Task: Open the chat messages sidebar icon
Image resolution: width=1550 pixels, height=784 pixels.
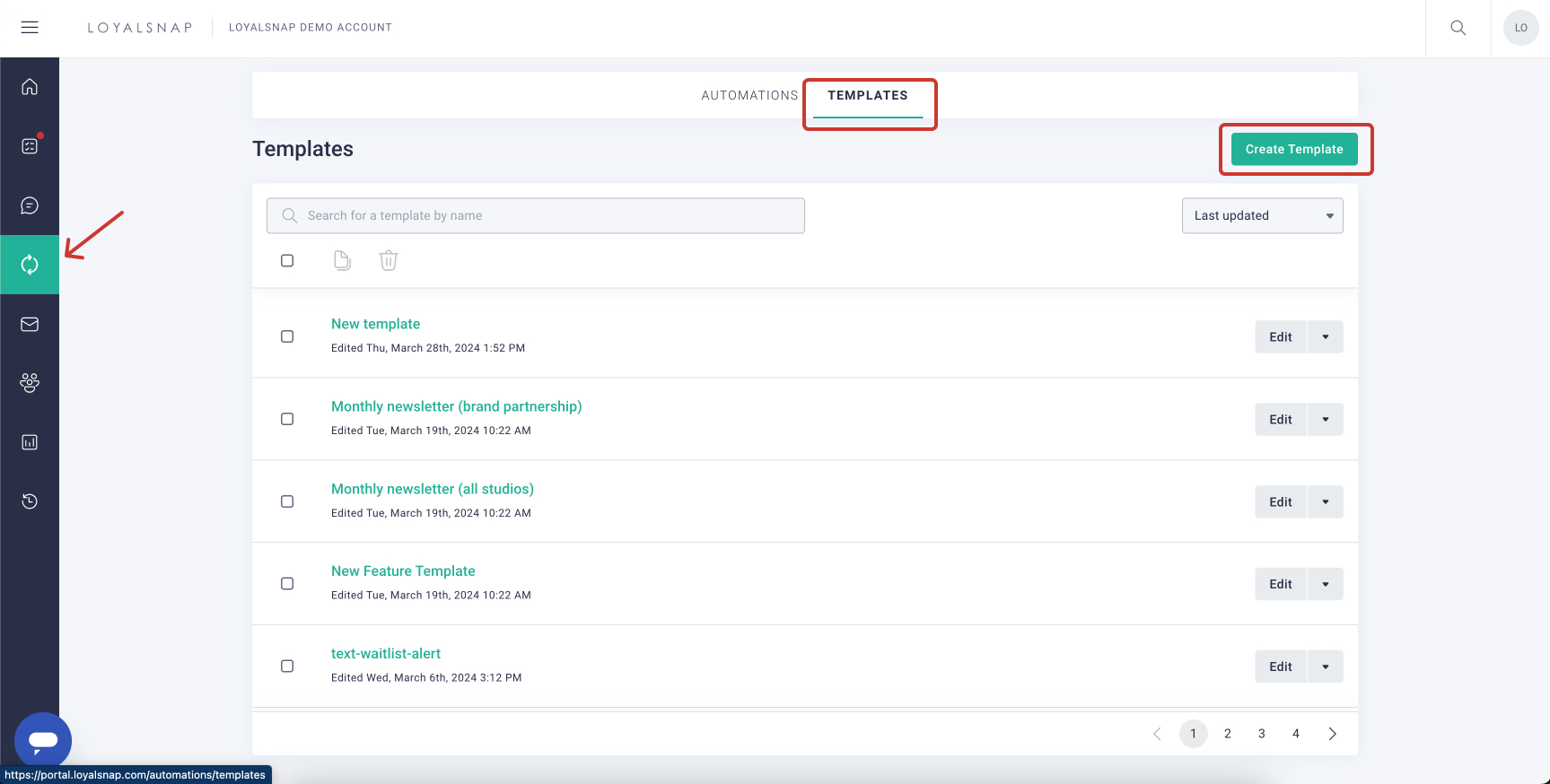Action: (30, 205)
